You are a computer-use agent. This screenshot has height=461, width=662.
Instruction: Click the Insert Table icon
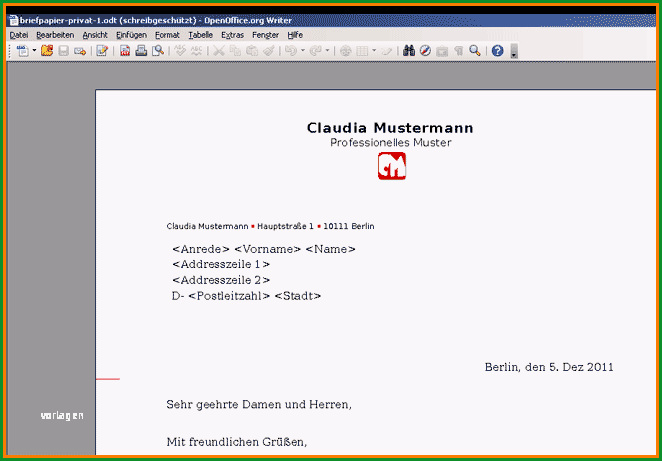point(362,51)
